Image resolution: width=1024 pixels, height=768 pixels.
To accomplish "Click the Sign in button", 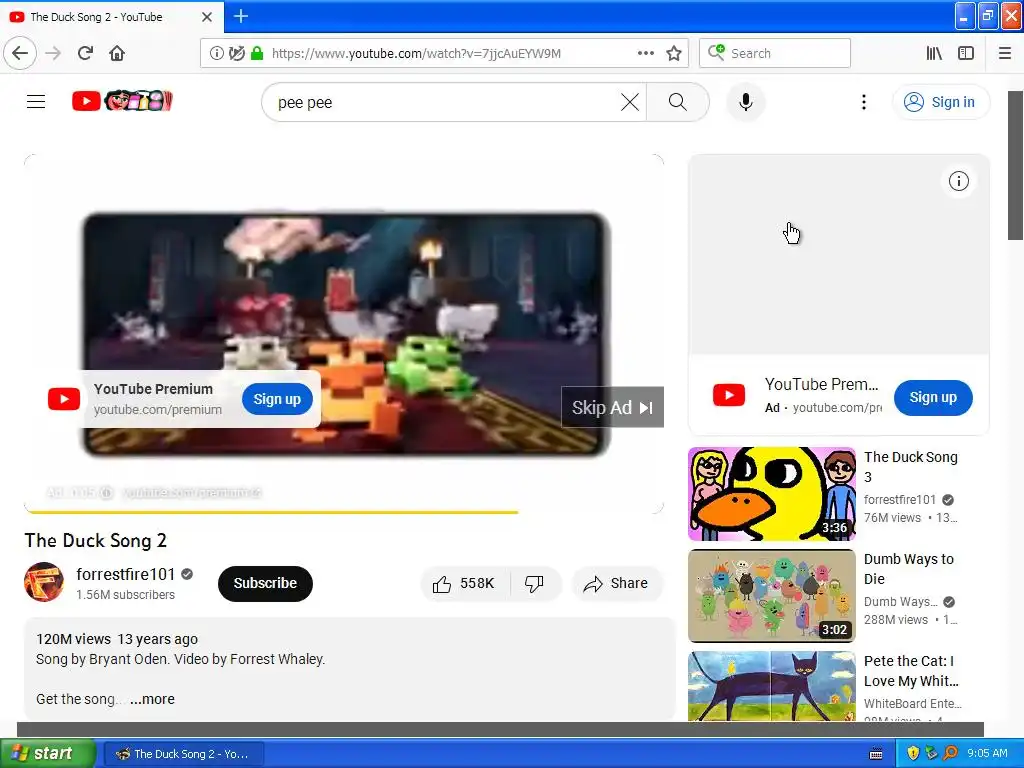I will [x=940, y=102].
